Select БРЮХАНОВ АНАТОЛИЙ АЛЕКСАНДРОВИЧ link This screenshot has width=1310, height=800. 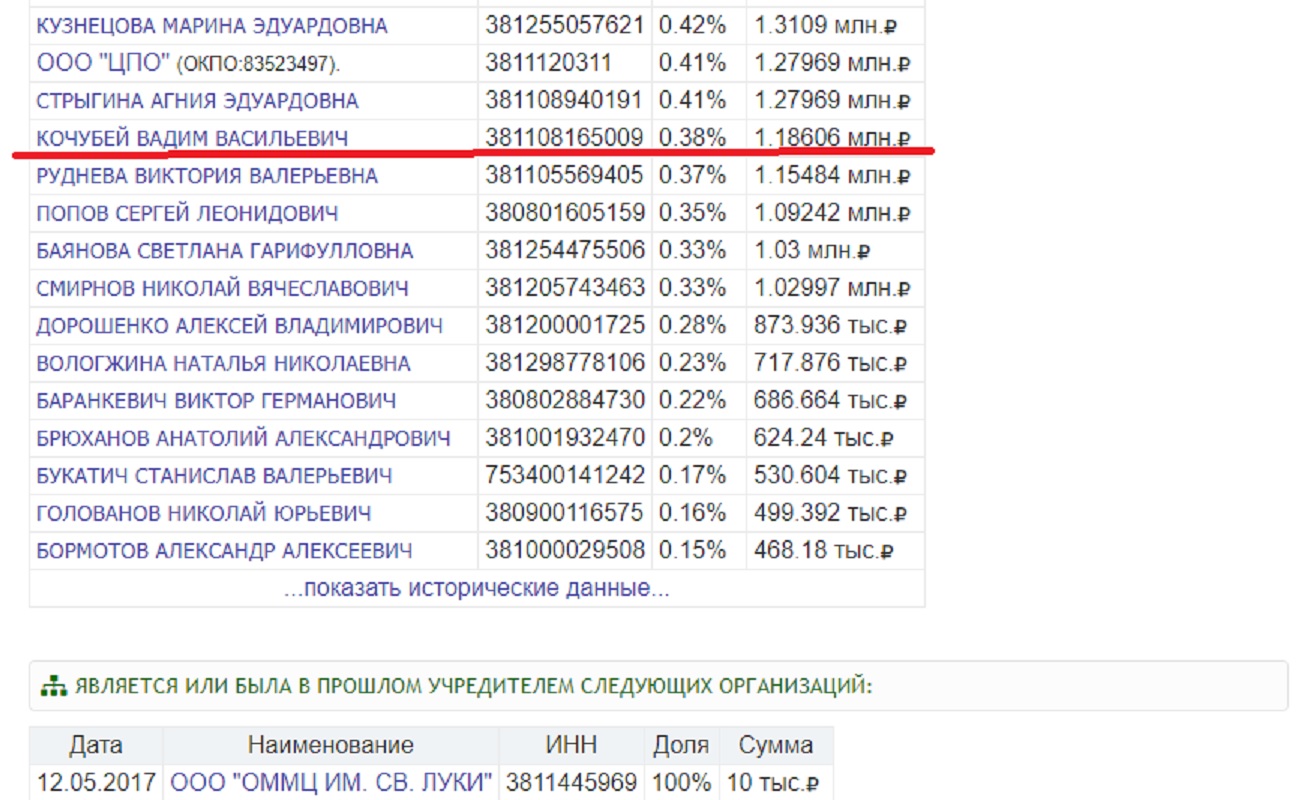point(243,438)
